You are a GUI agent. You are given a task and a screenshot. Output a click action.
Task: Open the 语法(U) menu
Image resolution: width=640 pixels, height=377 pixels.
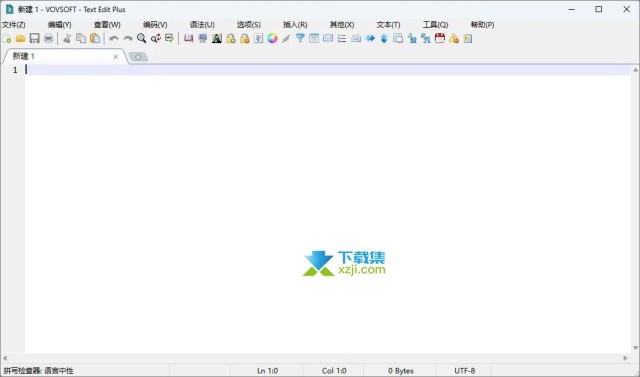(202, 25)
